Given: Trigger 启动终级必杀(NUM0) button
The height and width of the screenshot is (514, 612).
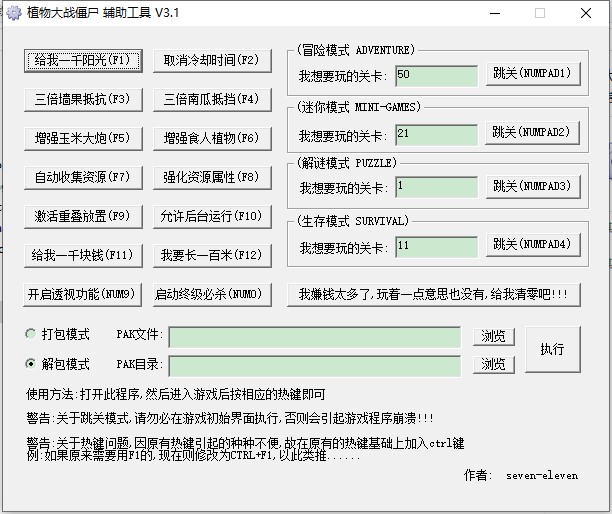Looking at the screenshot, I should coord(212,295).
